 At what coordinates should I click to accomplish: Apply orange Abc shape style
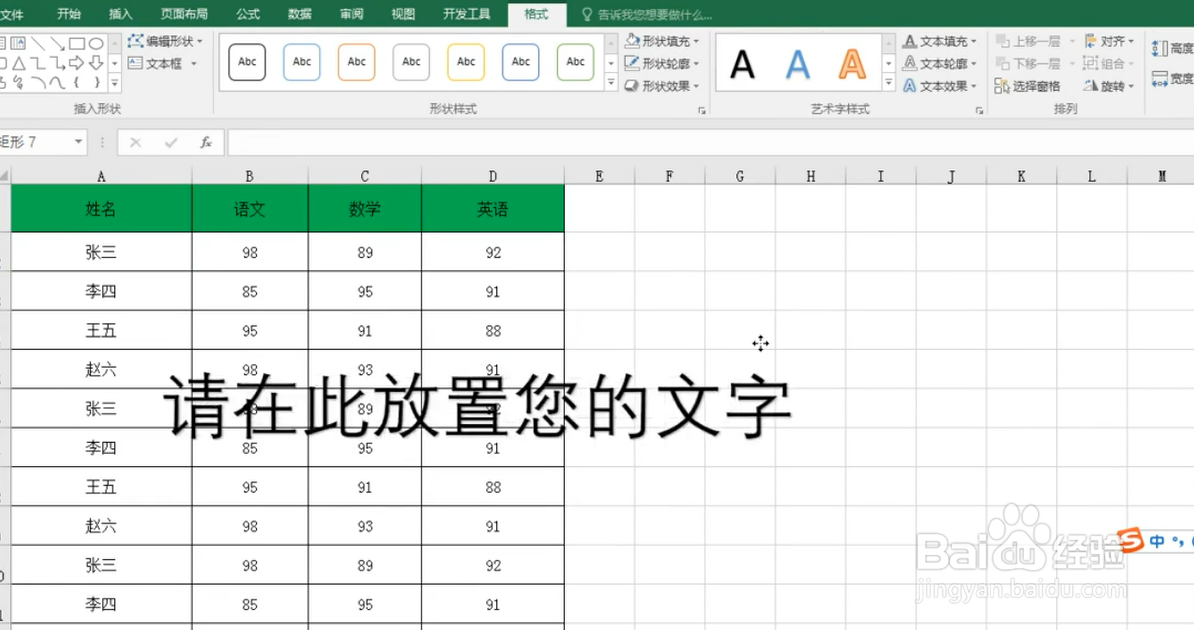point(356,62)
